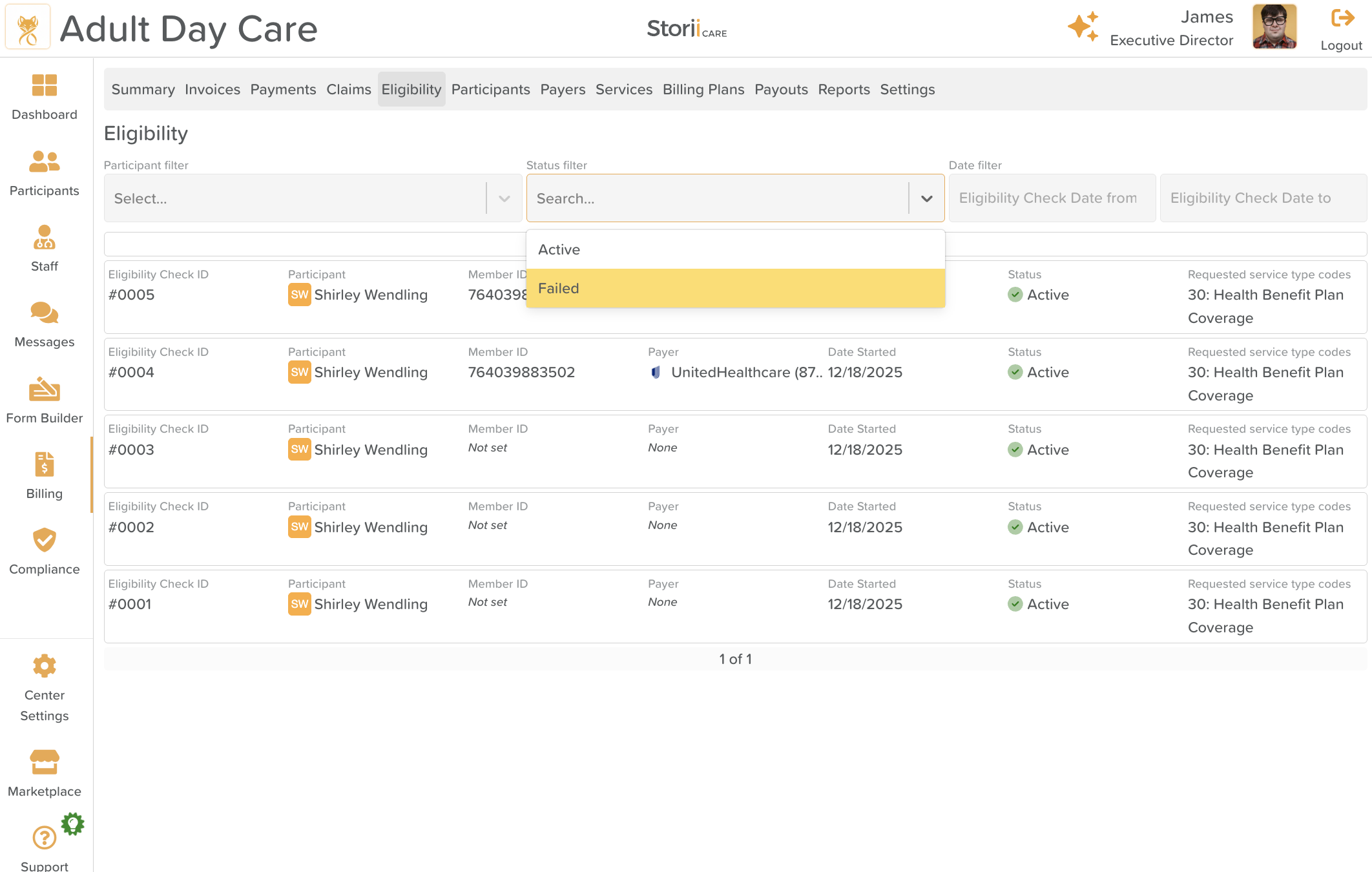Open Center Settings gear icon
Image resolution: width=1372 pixels, height=872 pixels.
(44, 666)
